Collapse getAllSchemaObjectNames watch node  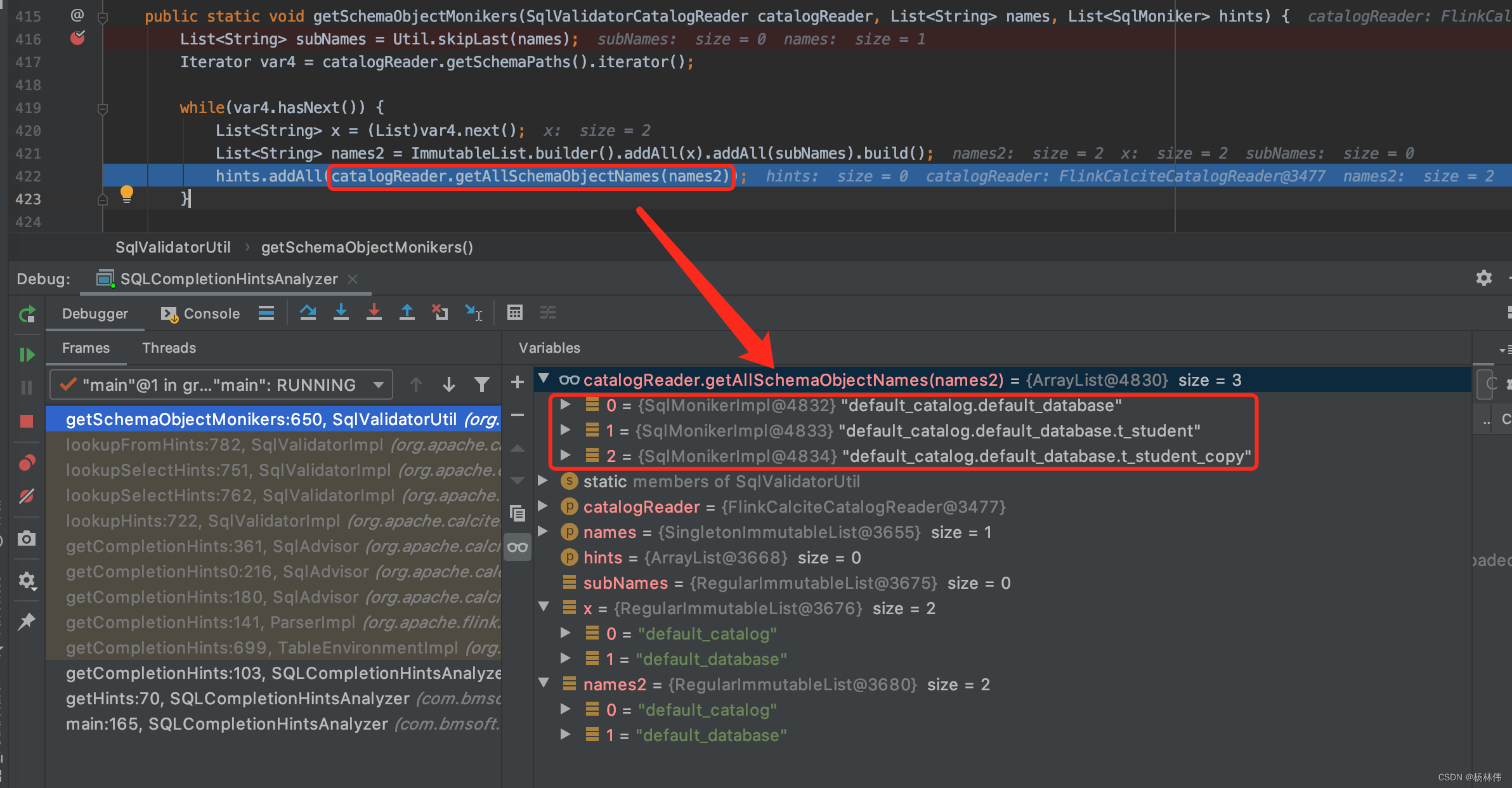(544, 379)
